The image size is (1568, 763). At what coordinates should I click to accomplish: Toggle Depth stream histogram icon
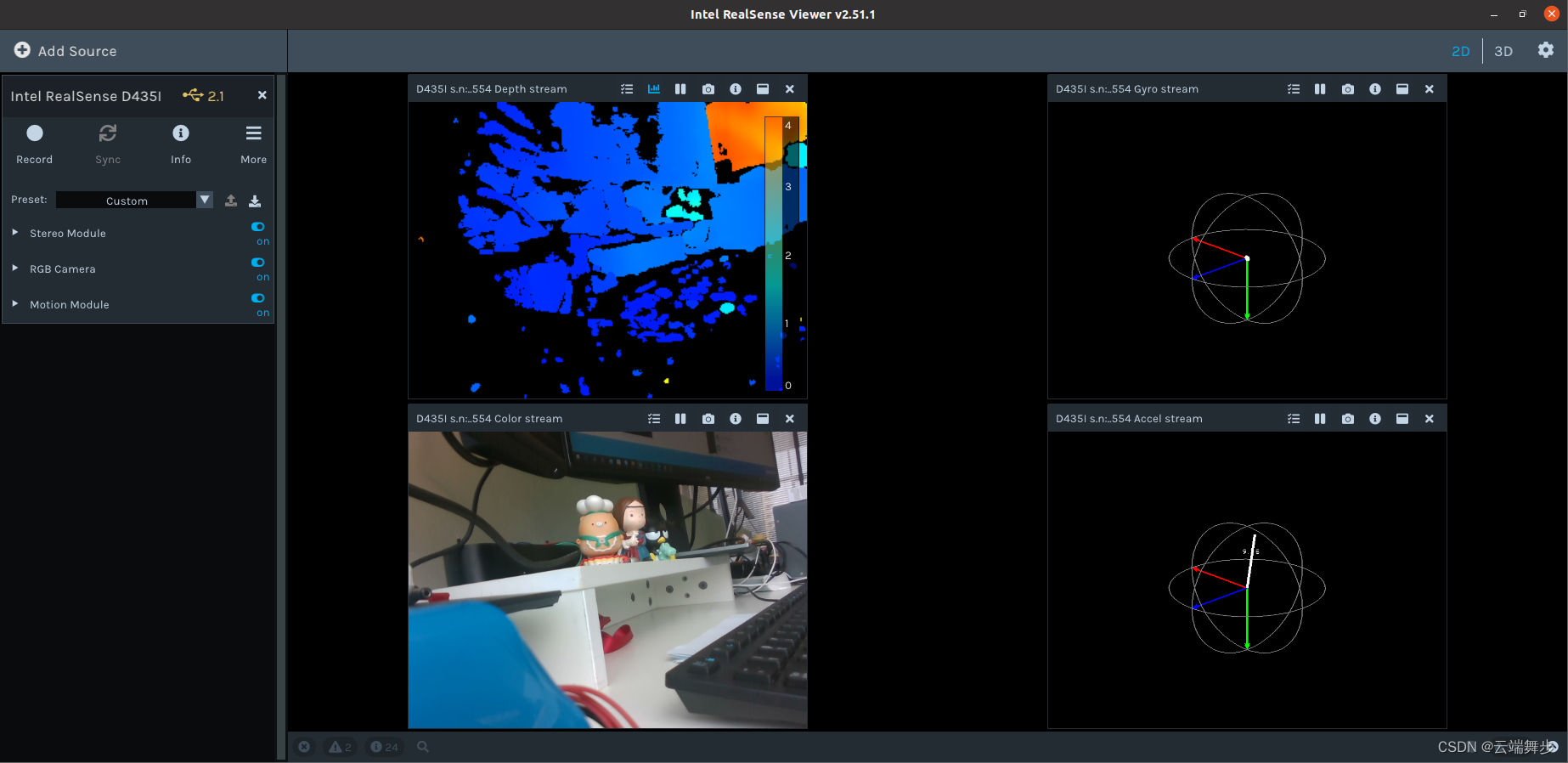pos(654,89)
